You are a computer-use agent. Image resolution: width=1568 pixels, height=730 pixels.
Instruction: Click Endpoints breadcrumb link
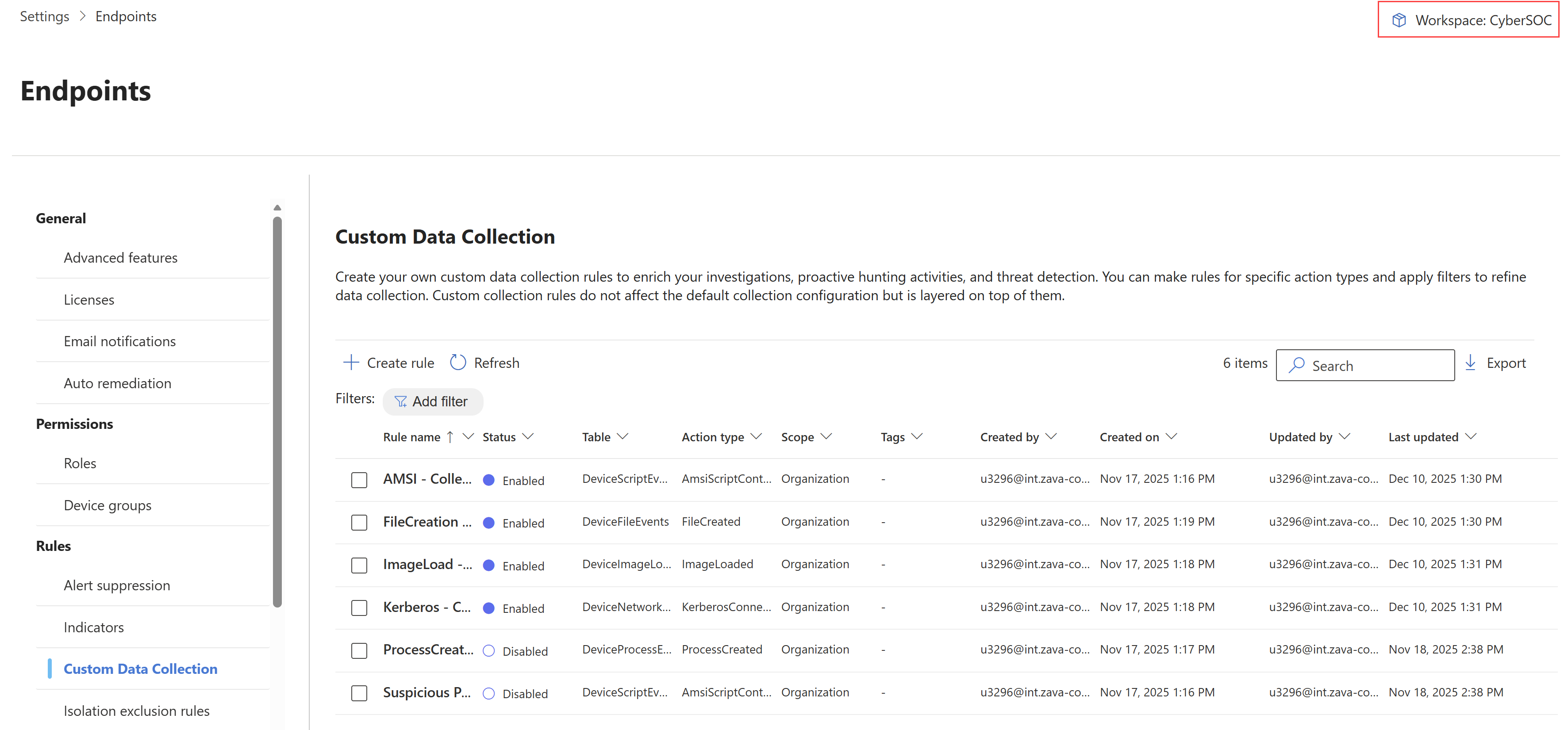click(x=126, y=16)
